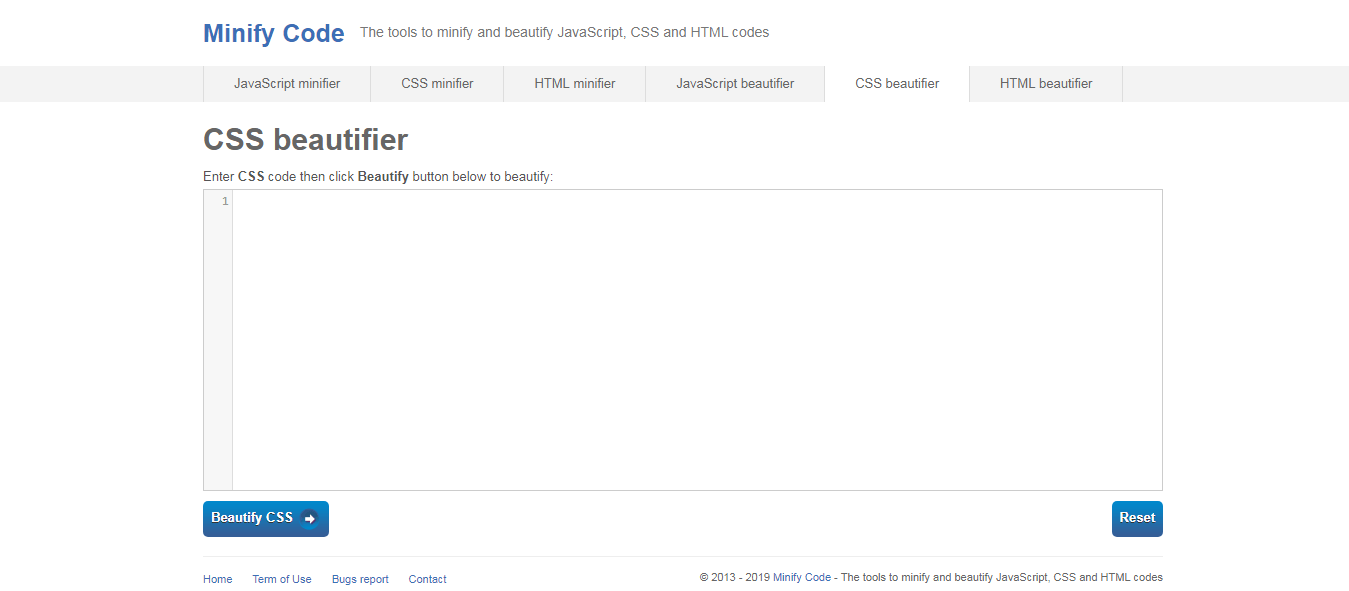Click line number 1 in the editor gutter
Image resolution: width=1349 pixels, height=591 pixels.
coord(224,200)
